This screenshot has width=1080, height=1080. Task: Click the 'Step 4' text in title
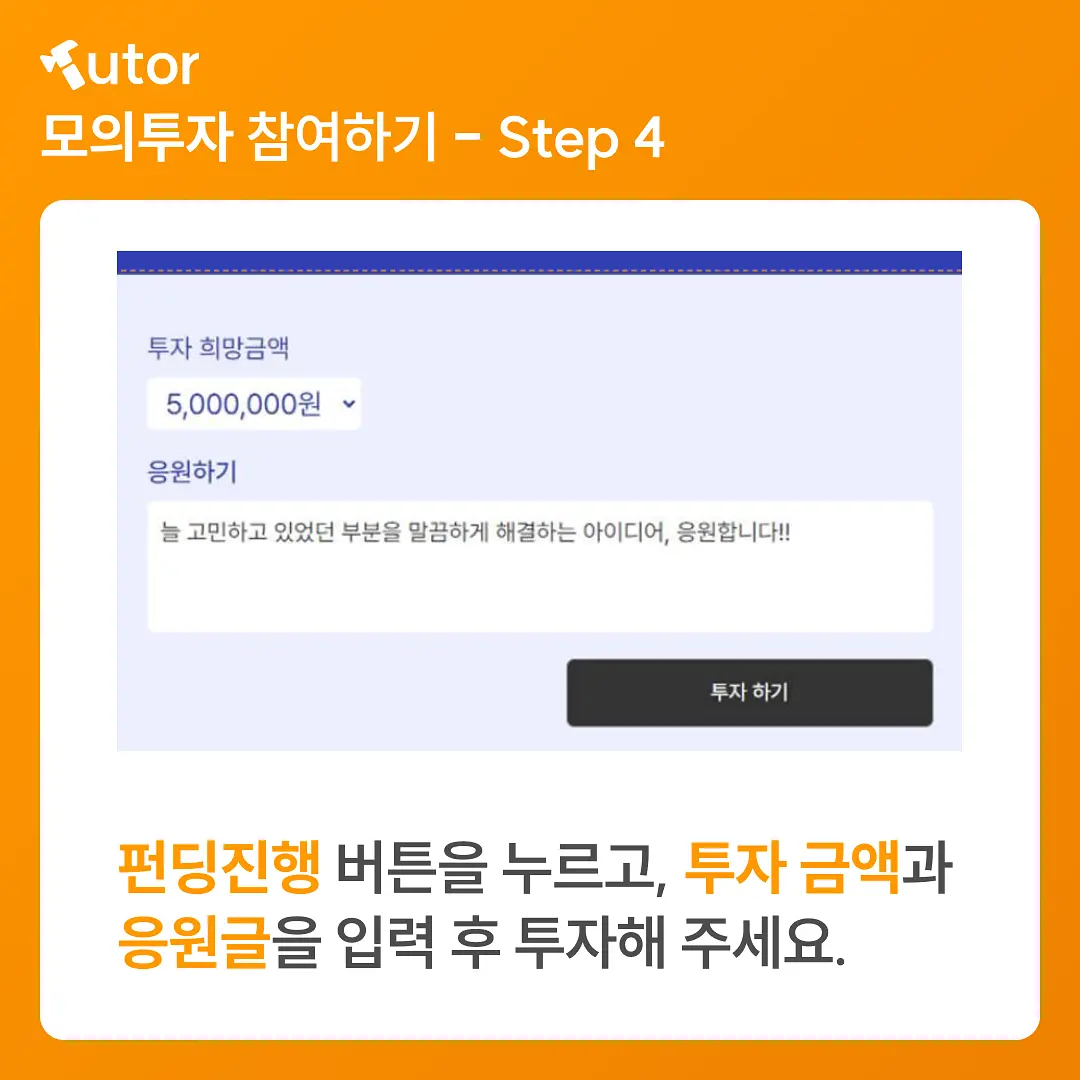point(581,137)
